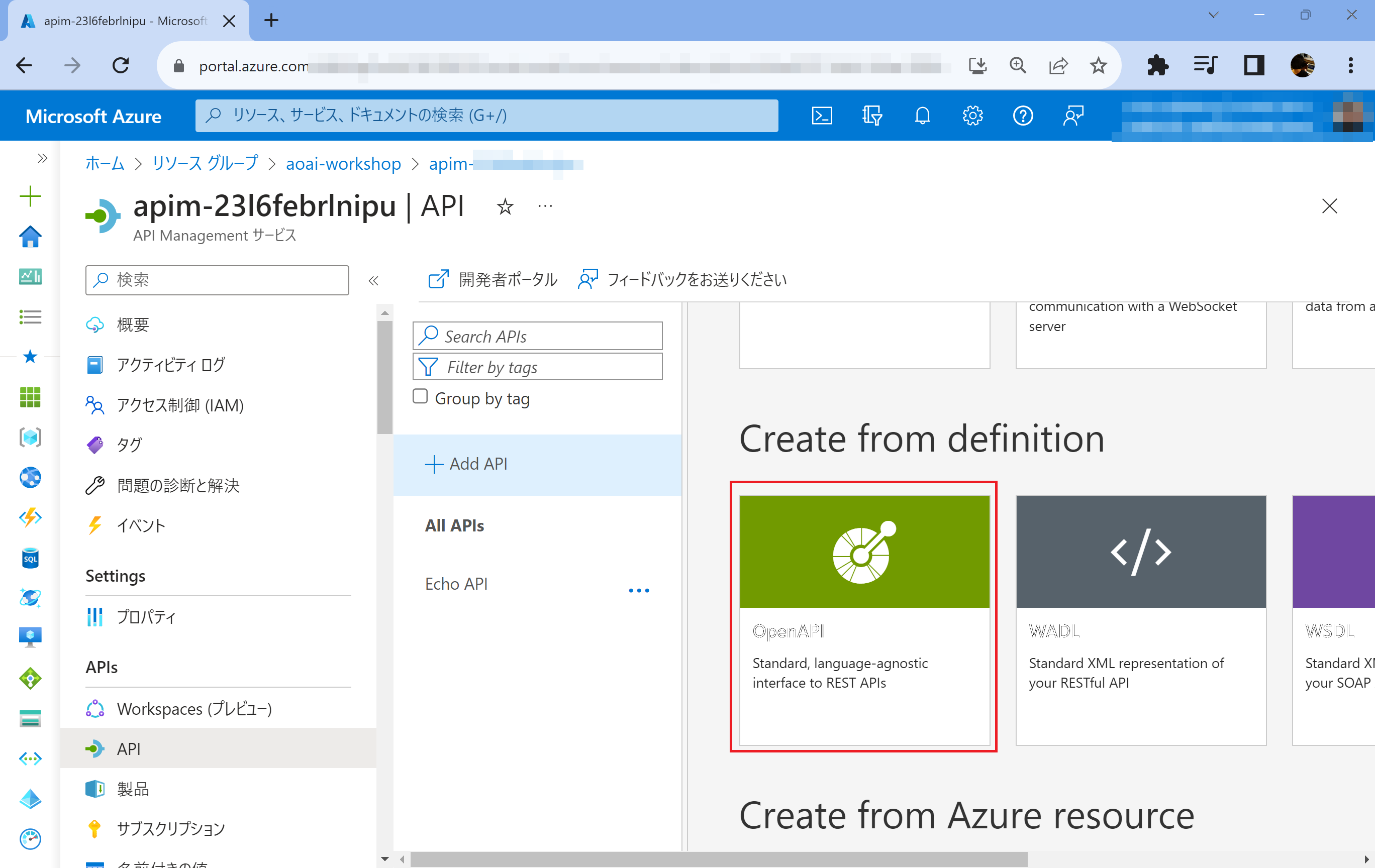Open the feedback icon in the top bar
This screenshot has height=868, width=1375.
tap(1072, 115)
